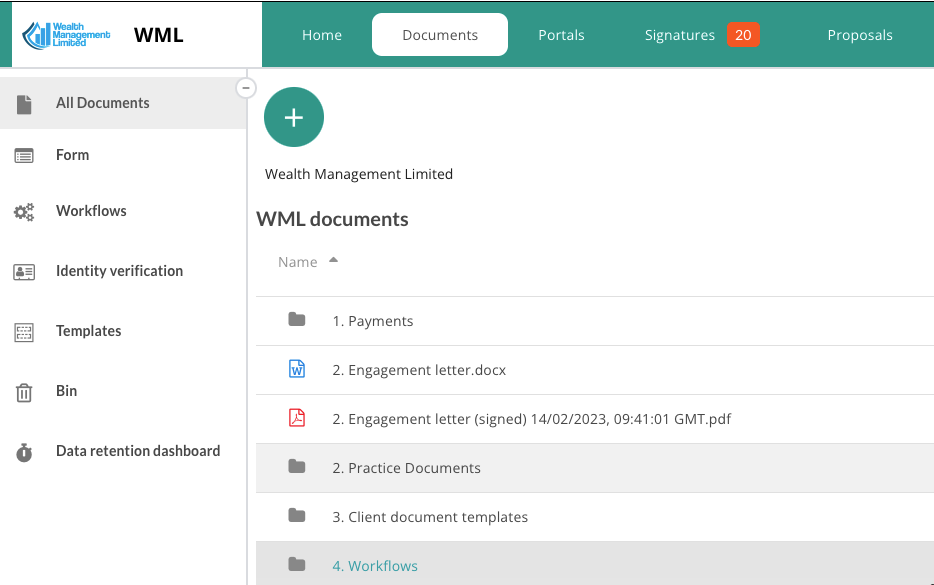Switch to the Documents tab

(x=439, y=34)
